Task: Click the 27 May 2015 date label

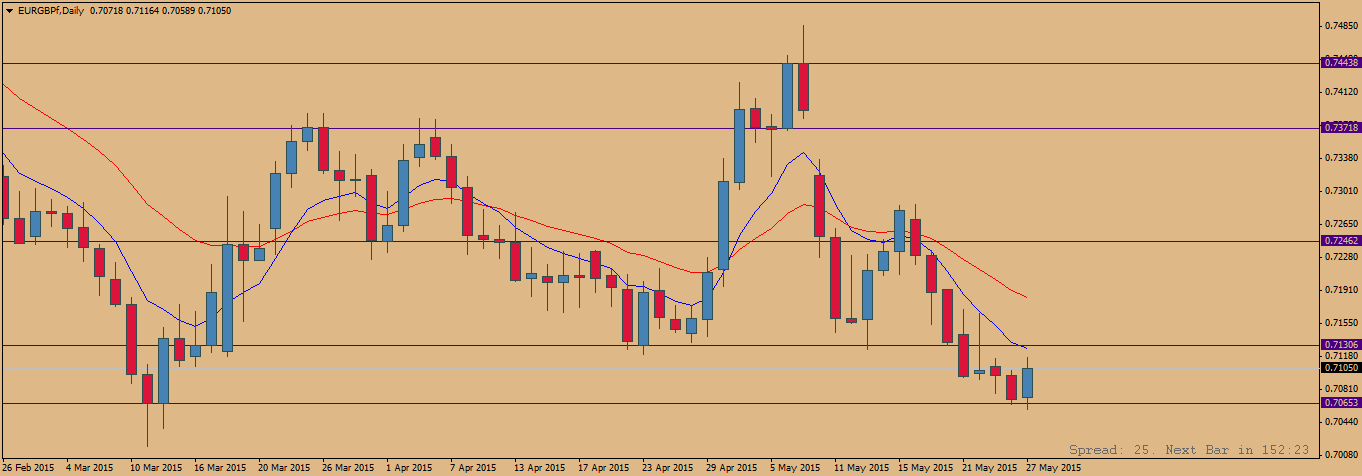Action: pyautogui.click(x=1052, y=467)
